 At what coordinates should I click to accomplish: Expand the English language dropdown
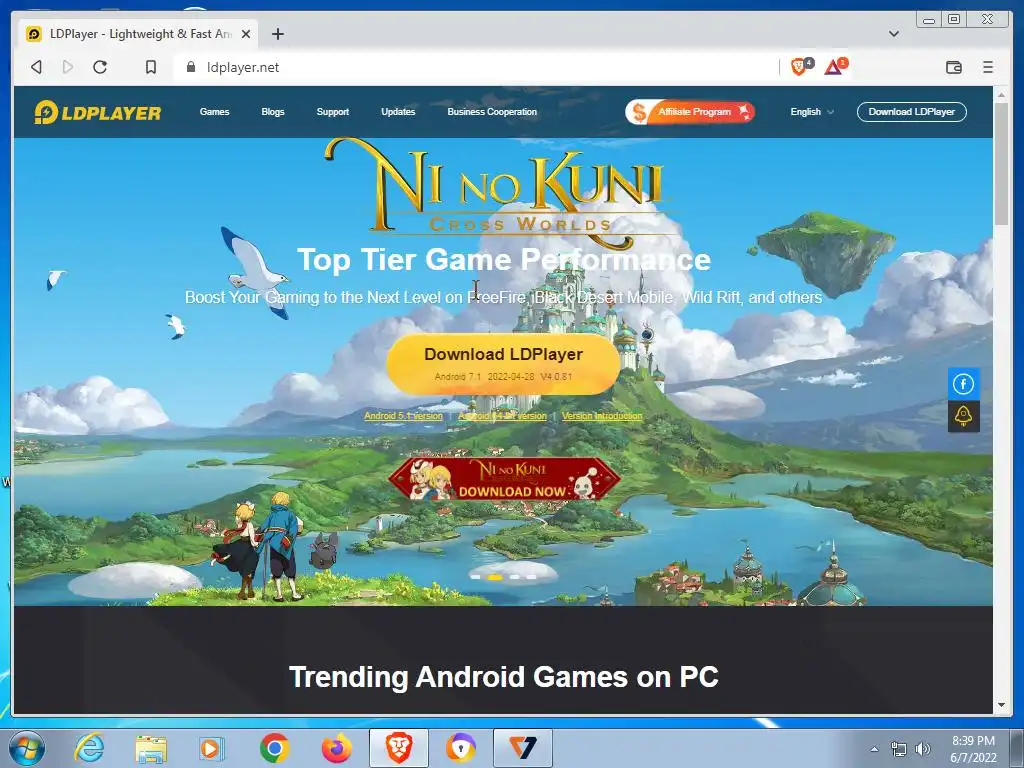[812, 112]
